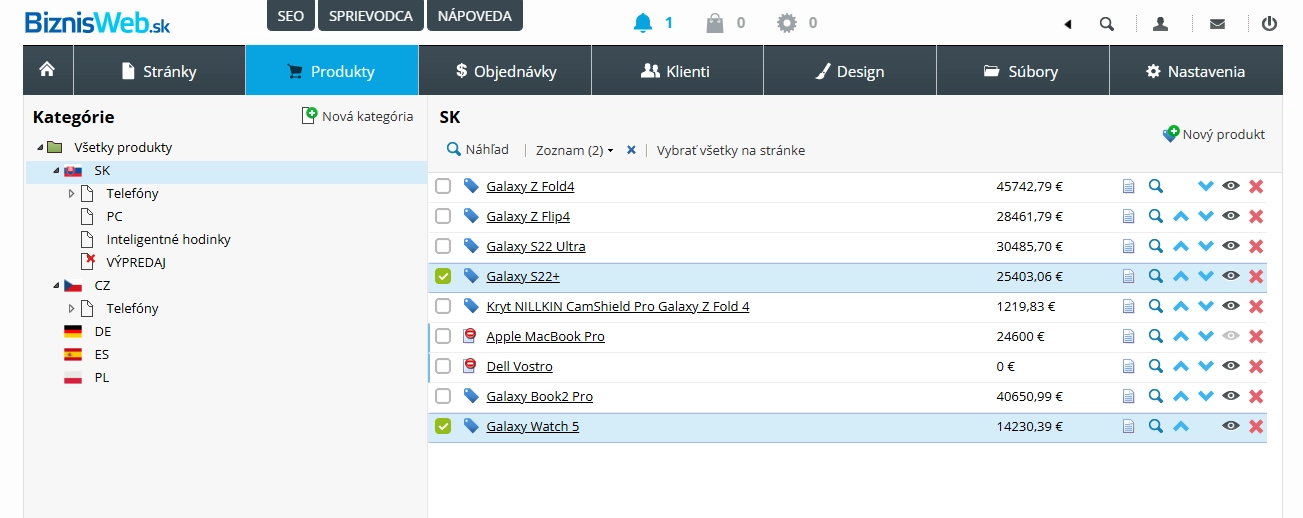
Task: Click the power logout icon
Action: [x=1269, y=24]
